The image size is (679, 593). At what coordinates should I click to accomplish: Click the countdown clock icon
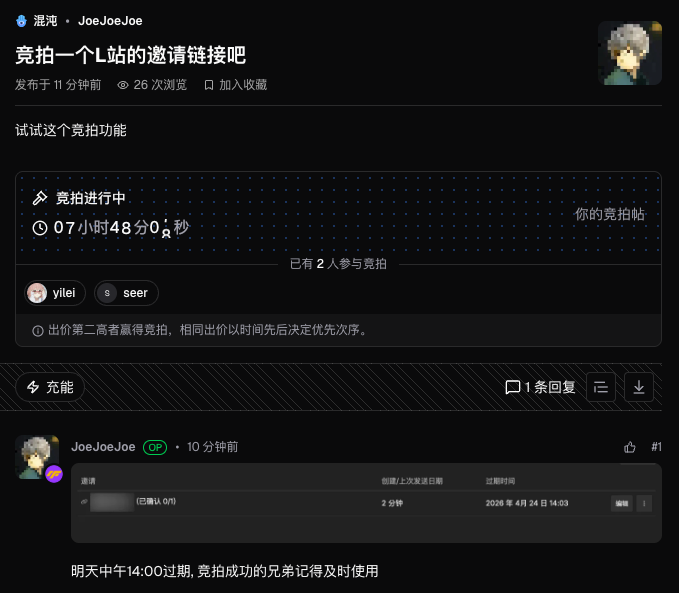pos(40,228)
